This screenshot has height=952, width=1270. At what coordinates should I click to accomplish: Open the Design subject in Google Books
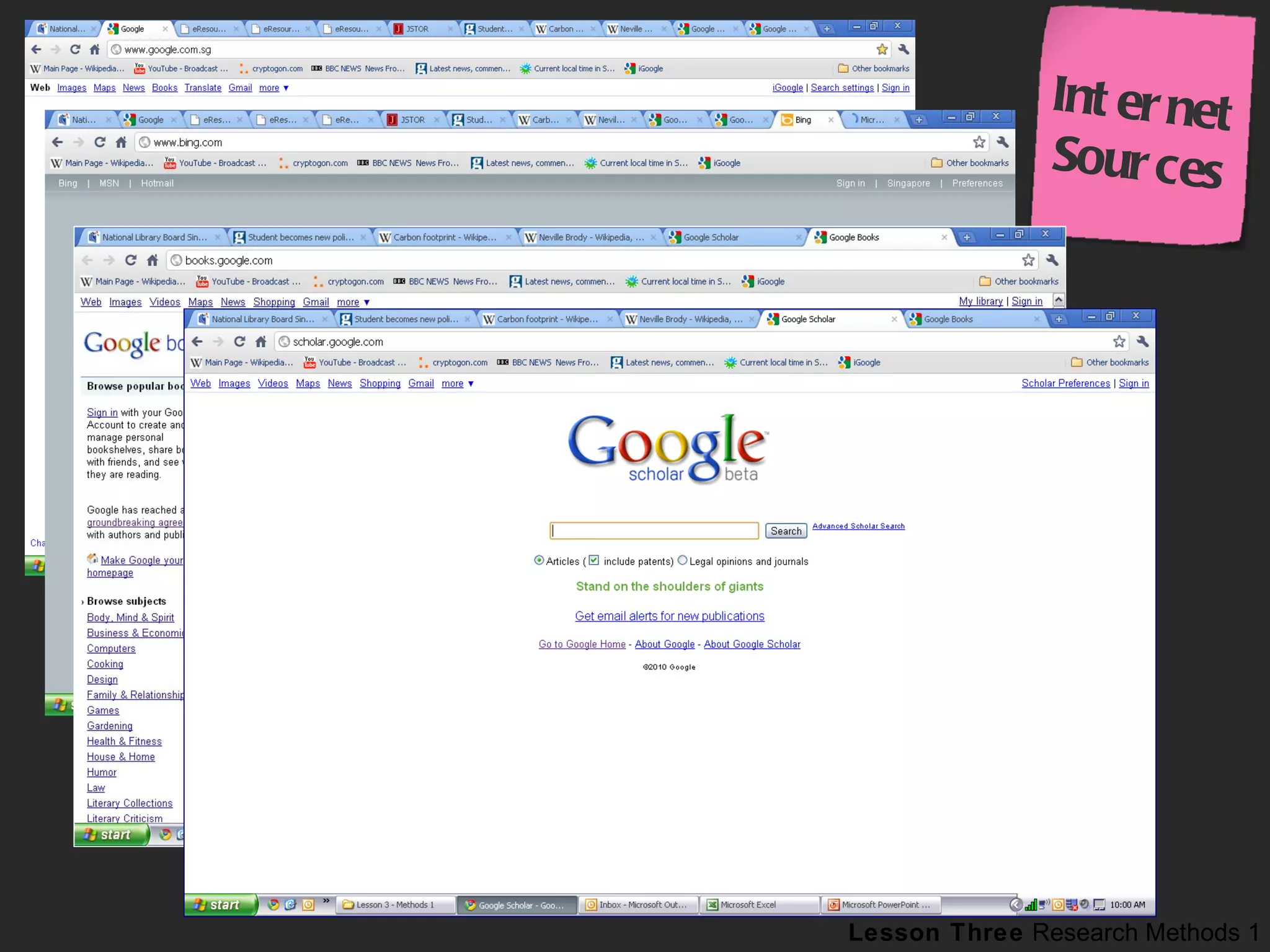pyautogui.click(x=102, y=680)
